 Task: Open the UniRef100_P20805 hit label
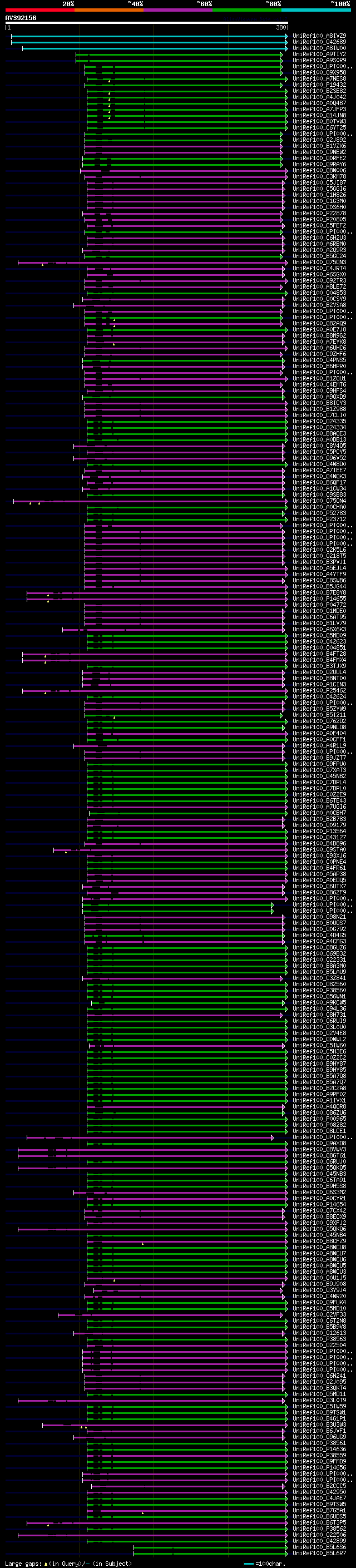coord(319,219)
